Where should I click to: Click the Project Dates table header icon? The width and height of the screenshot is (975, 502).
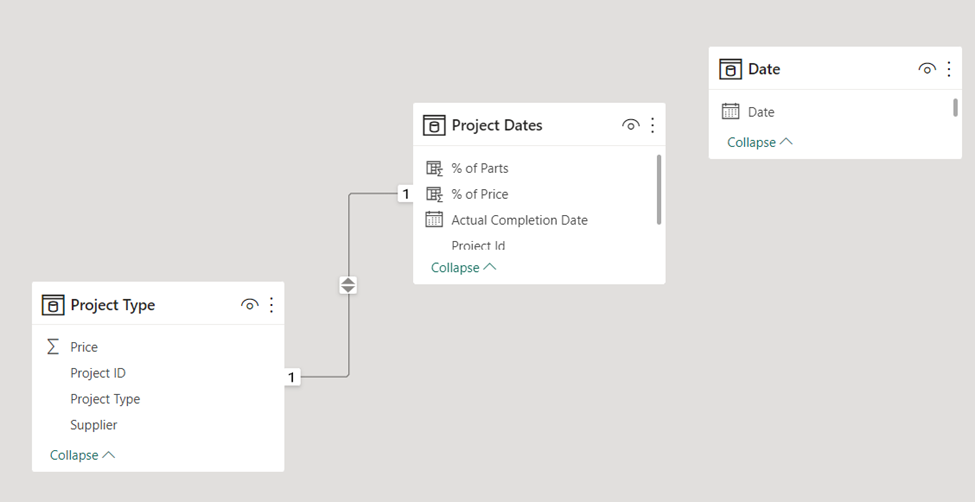(434, 125)
